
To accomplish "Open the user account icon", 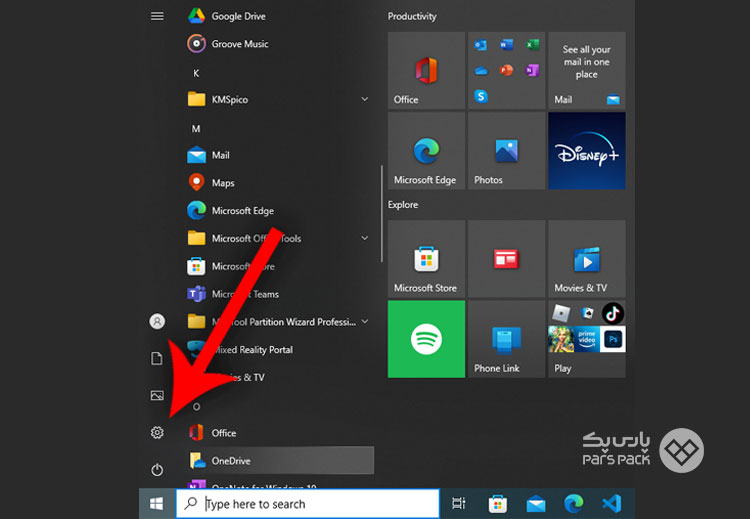I will pyautogui.click(x=157, y=321).
